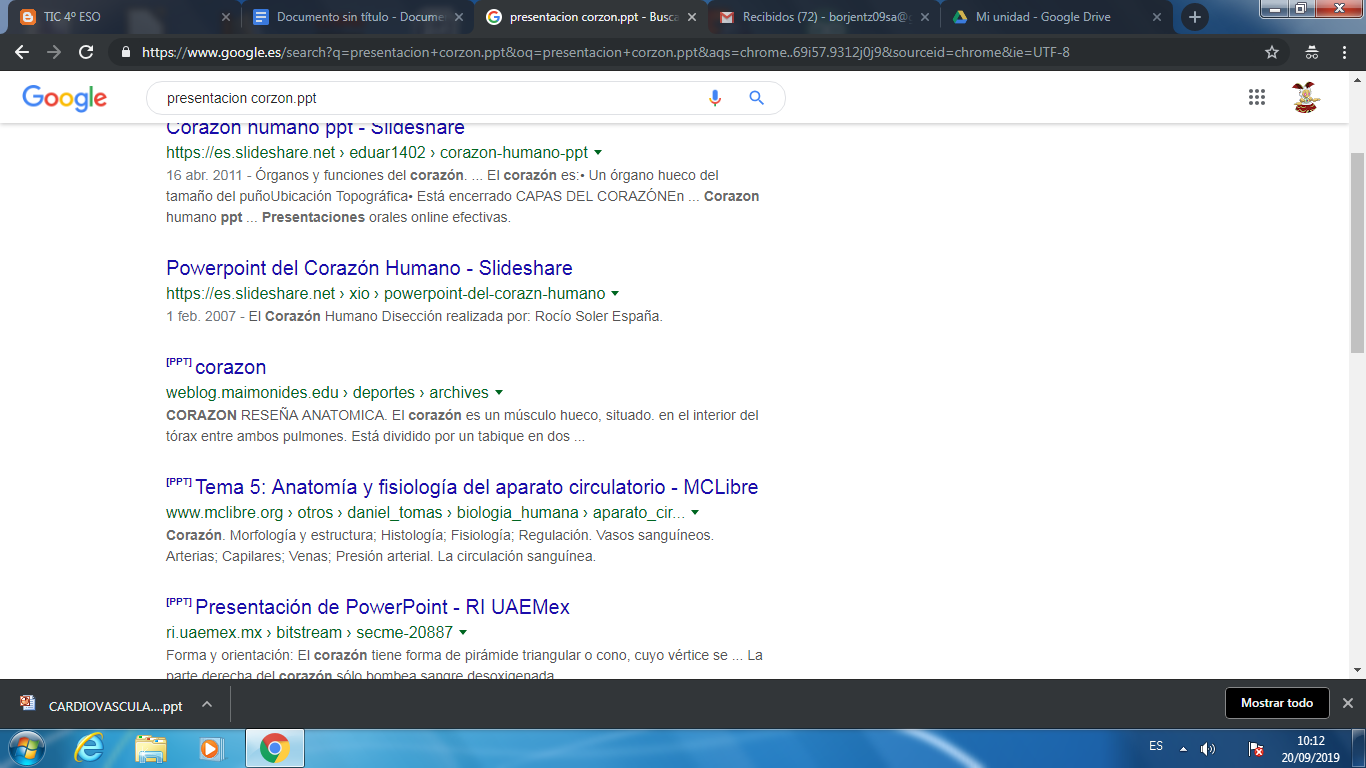This screenshot has height=768, width=1366.
Task: Open the volume control in the tray
Action: point(1208,749)
